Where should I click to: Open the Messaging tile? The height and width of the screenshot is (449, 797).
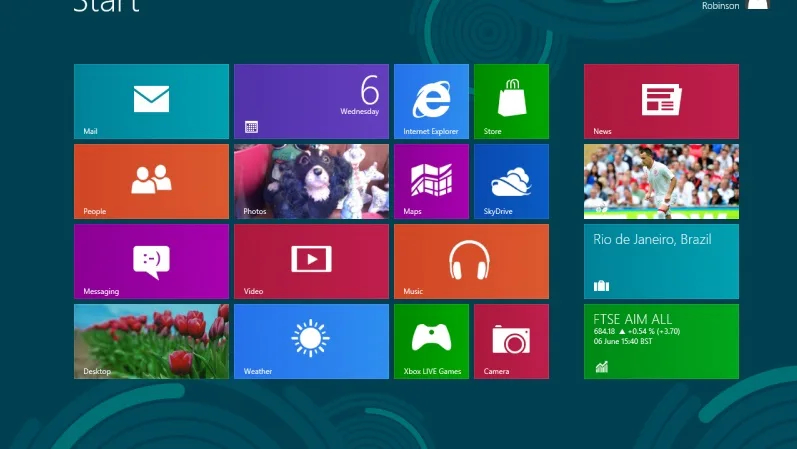(x=151, y=261)
